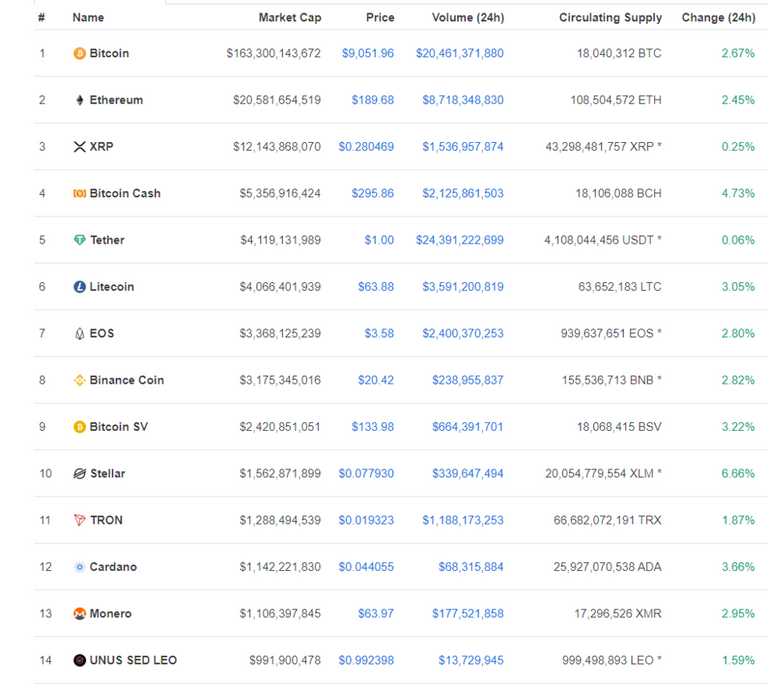Click EOS volume $2,400,370,253

[463, 333]
